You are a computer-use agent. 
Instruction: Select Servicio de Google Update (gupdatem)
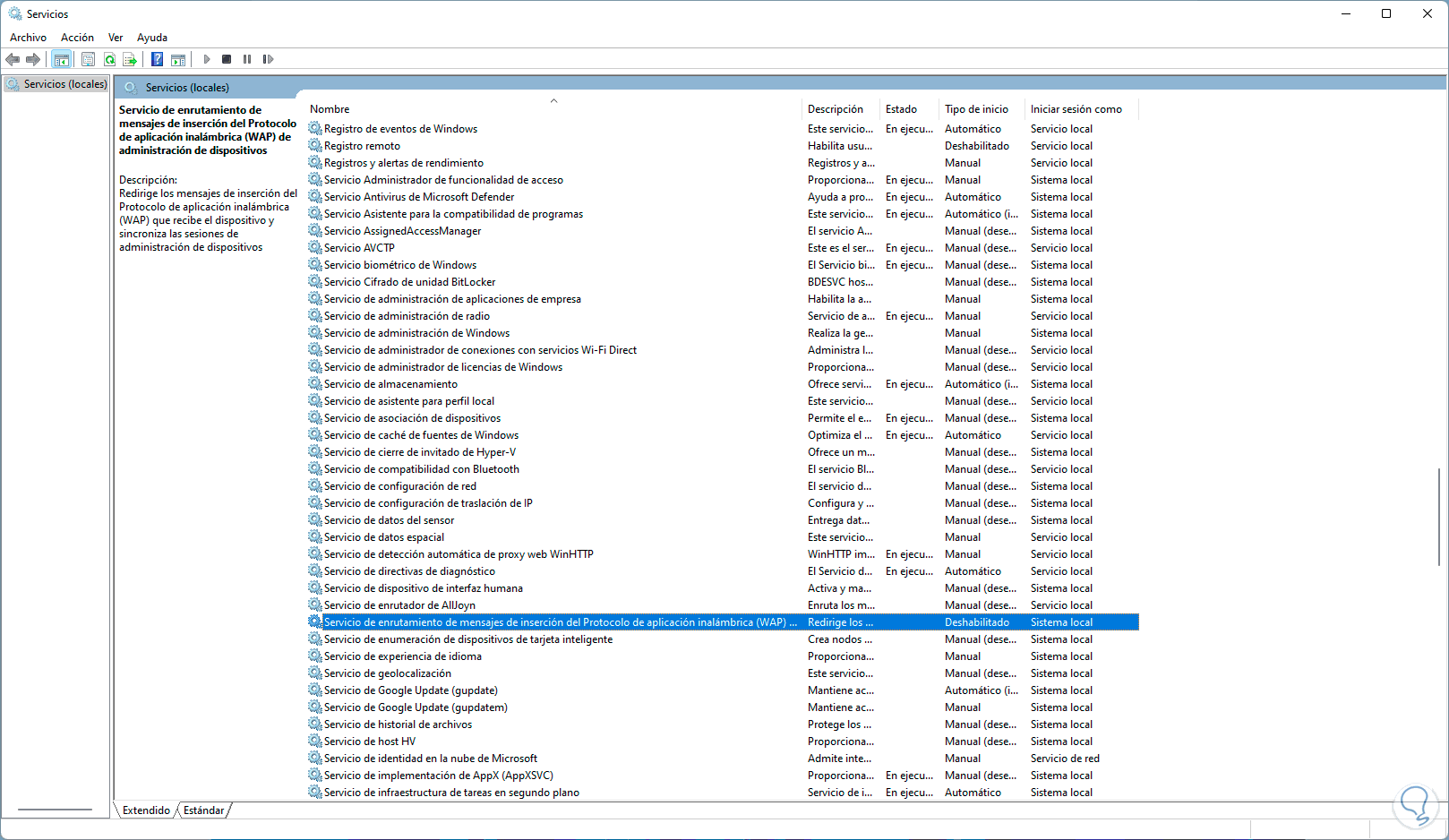tap(416, 707)
